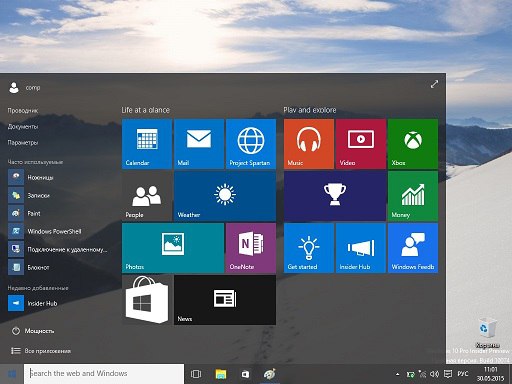Launch the Xbox tile
The image size is (512, 384).
413,144
